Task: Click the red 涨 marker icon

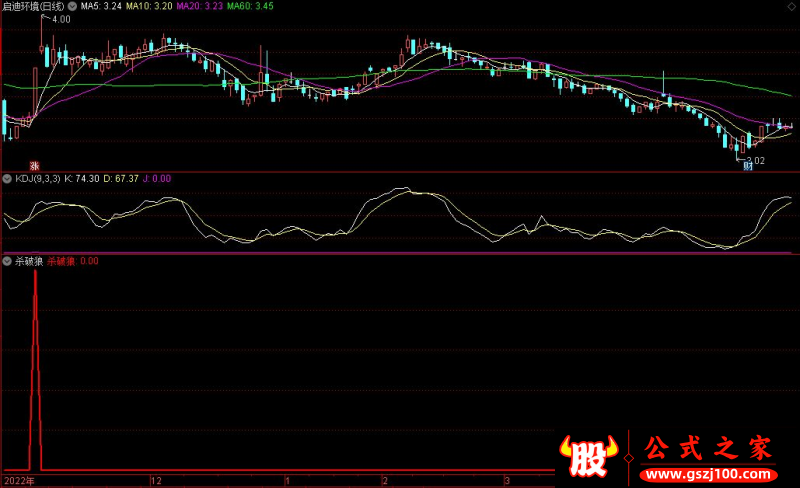Action: (33, 165)
